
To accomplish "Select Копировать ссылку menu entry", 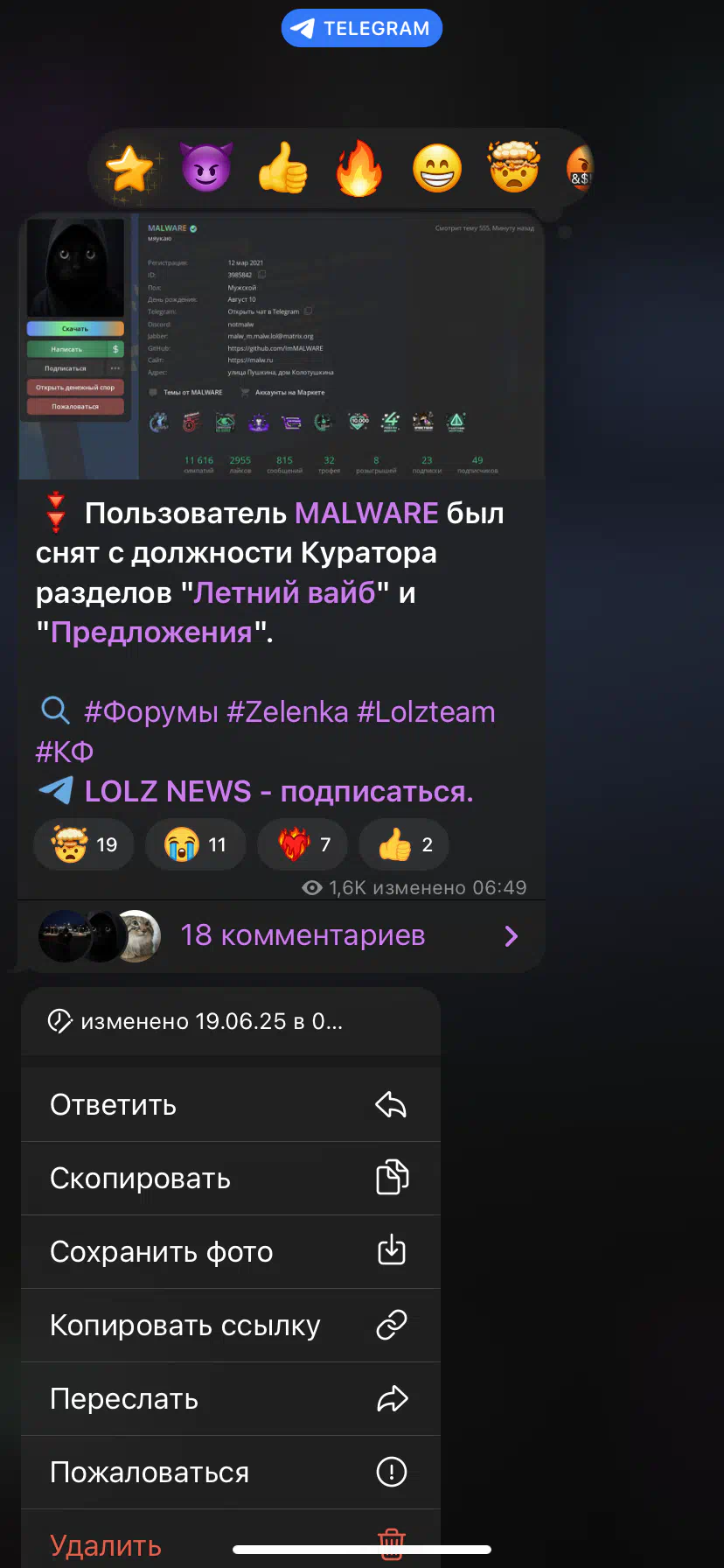I will click(x=231, y=1326).
